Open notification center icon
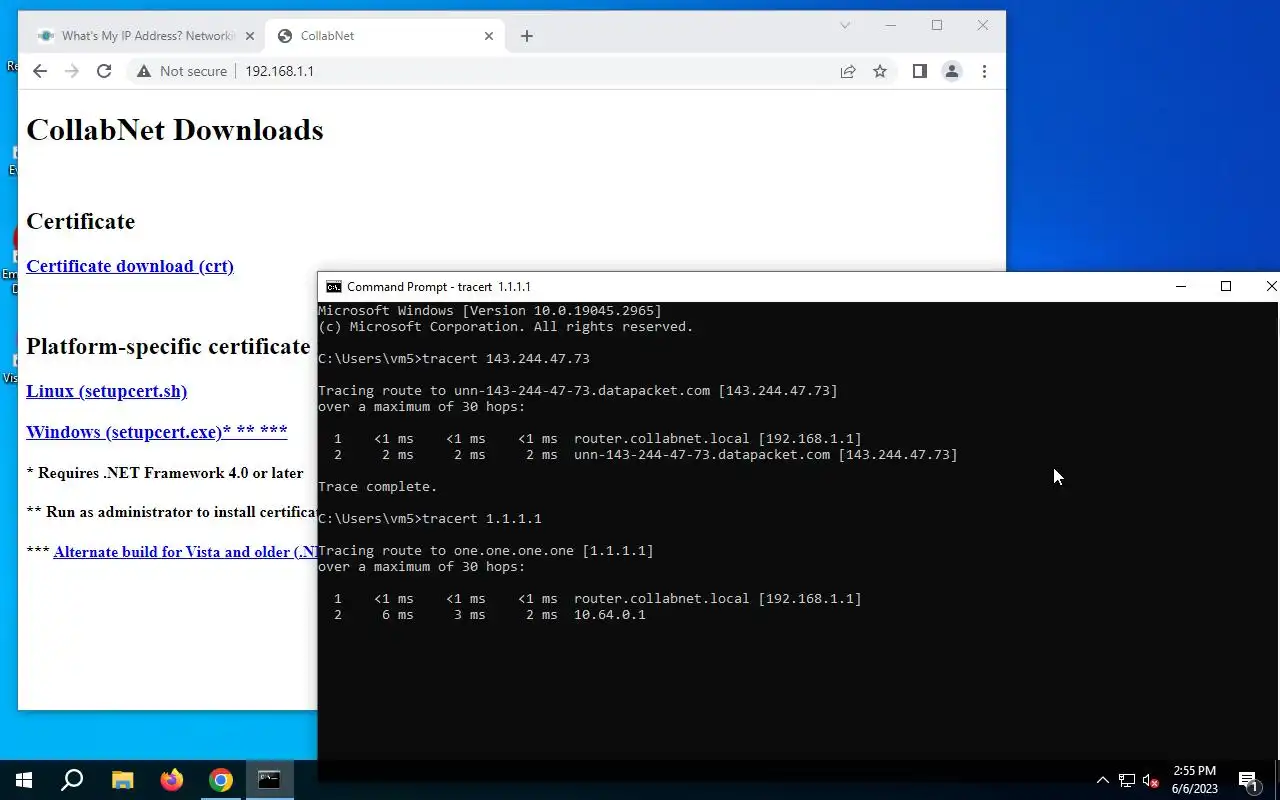This screenshot has width=1280, height=800. (x=1248, y=780)
